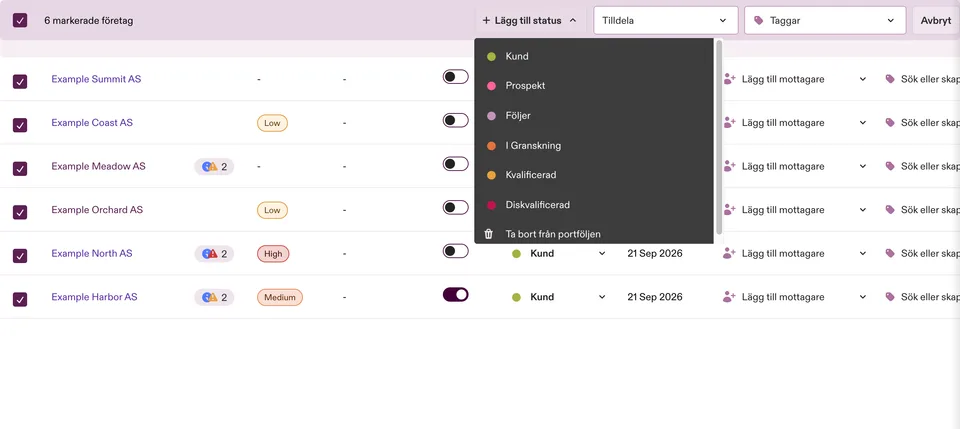Screen dimensions: 960x429
Task: Click the status menu scrollbar
Action: (719, 137)
